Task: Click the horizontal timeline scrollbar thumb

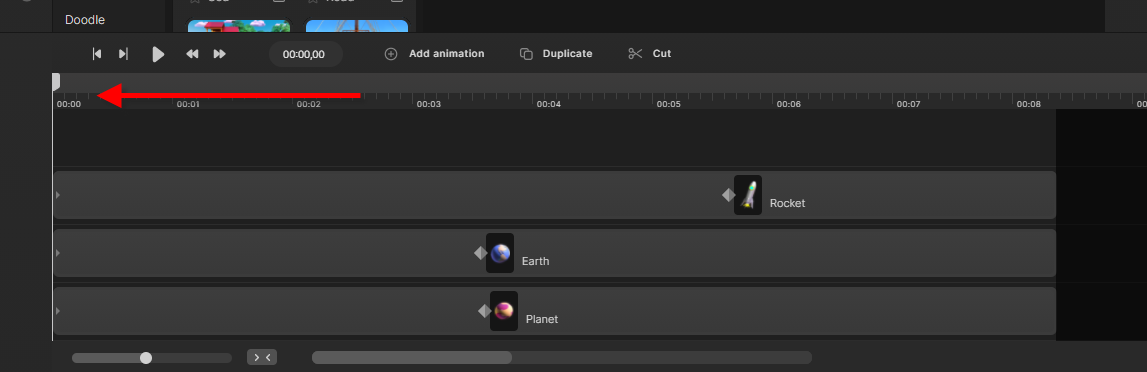Action: pos(412,357)
